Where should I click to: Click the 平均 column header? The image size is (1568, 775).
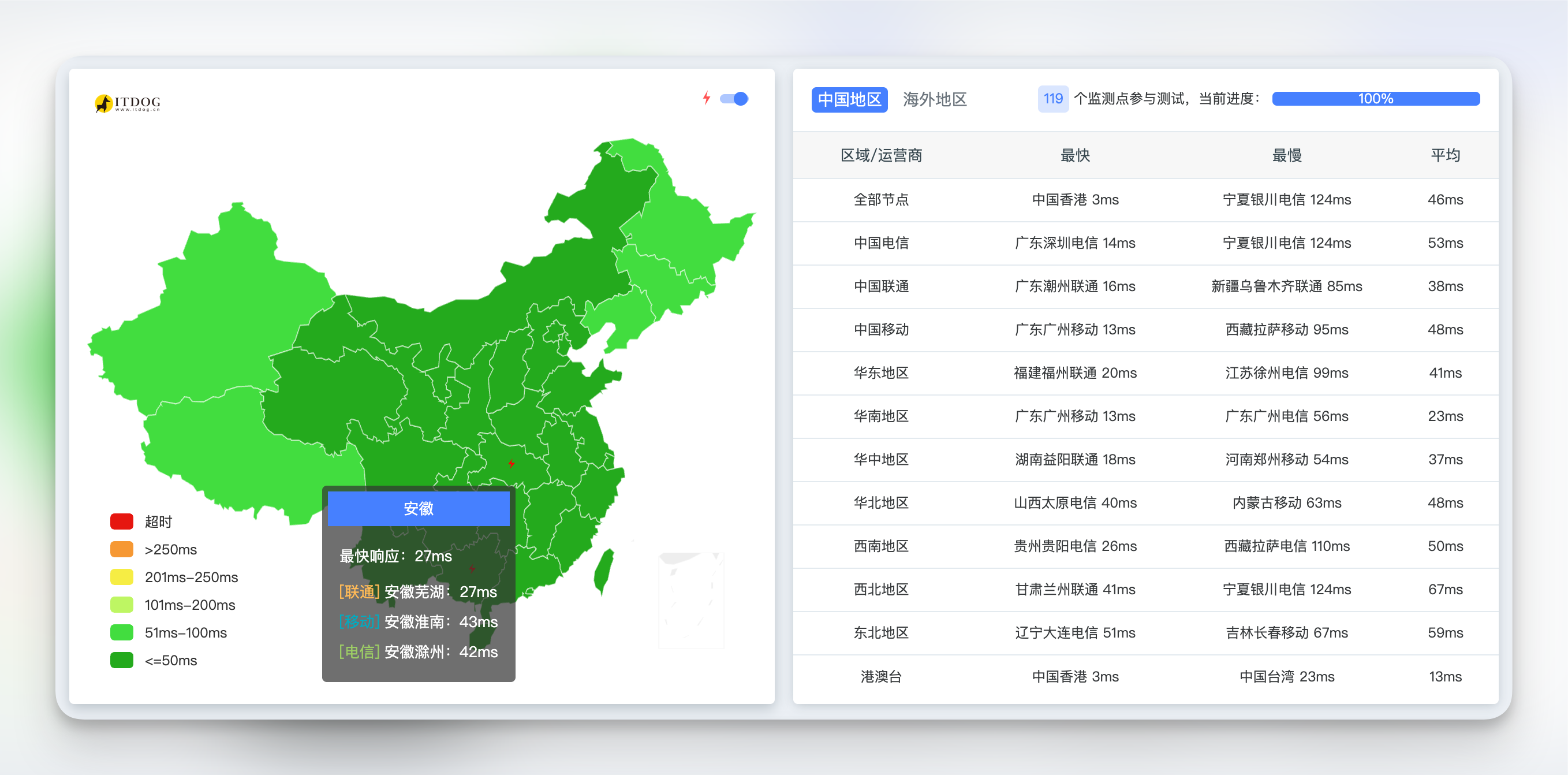click(1445, 155)
